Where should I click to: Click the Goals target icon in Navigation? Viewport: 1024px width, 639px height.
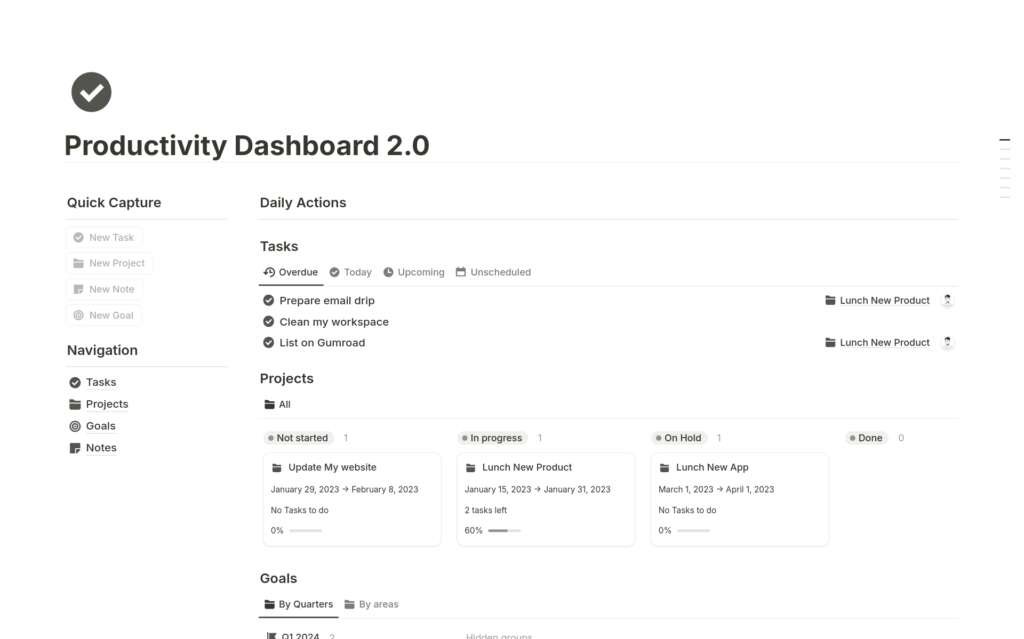[75, 426]
